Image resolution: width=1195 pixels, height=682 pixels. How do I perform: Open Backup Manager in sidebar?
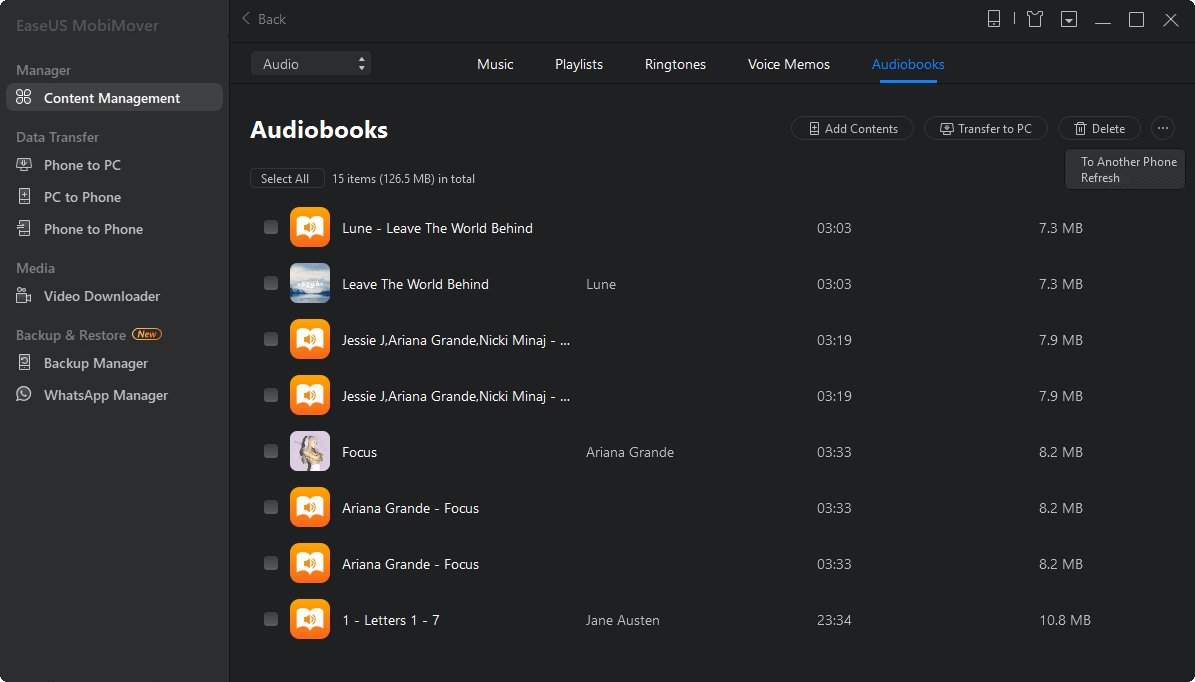[95, 363]
